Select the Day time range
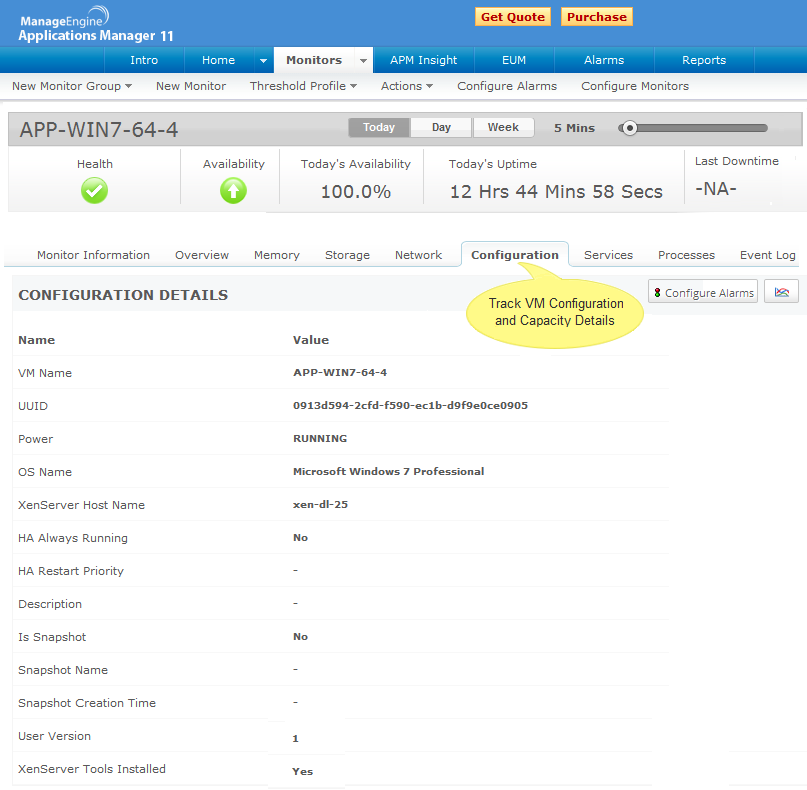The width and height of the screenshot is (807, 790). click(x=441, y=127)
